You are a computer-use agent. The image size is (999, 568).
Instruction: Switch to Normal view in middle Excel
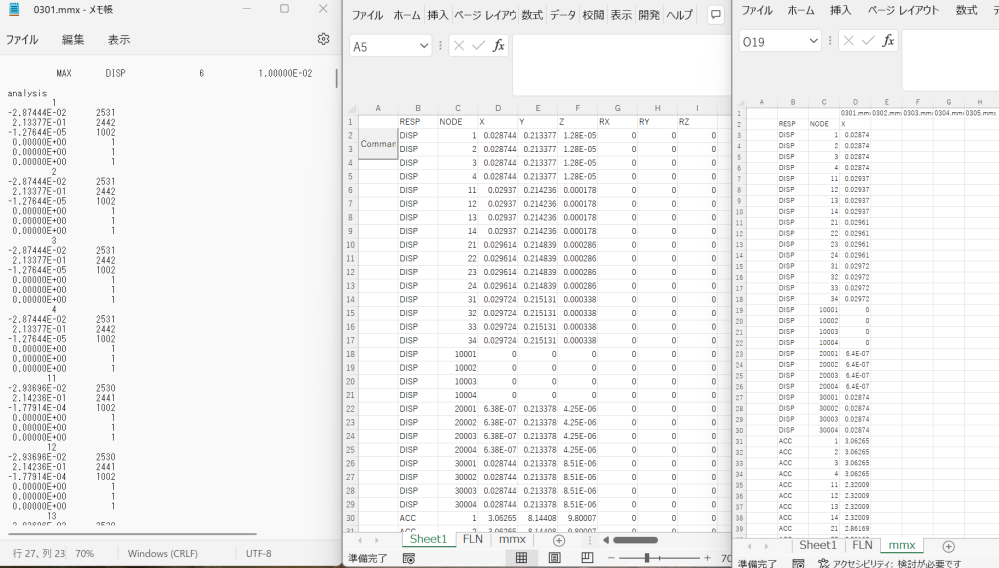coord(521,558)
